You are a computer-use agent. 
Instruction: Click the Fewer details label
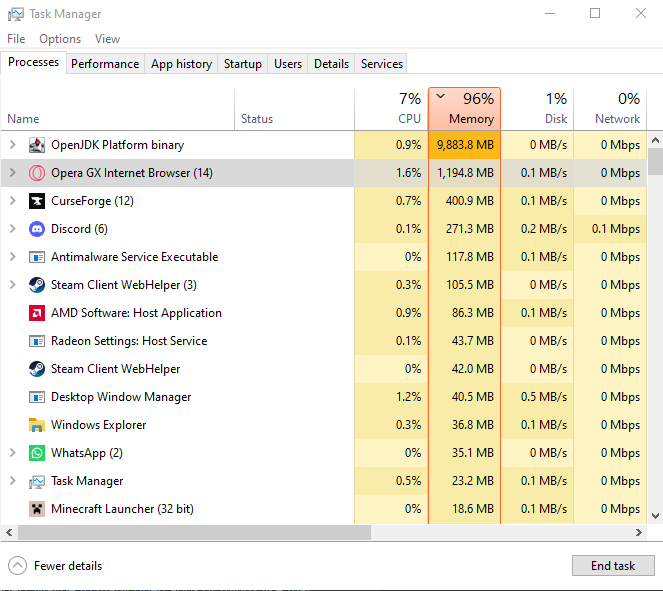[x=68, y=566]
